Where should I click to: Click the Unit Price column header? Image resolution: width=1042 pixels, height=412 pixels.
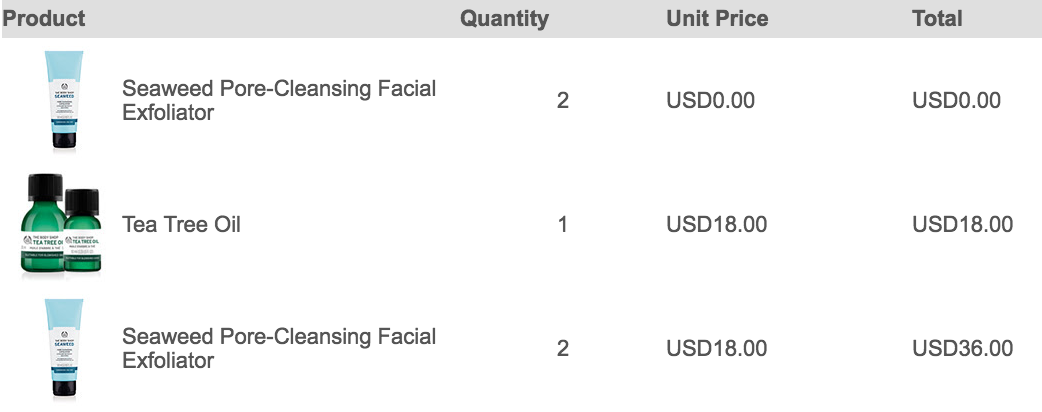click(717, 18)
